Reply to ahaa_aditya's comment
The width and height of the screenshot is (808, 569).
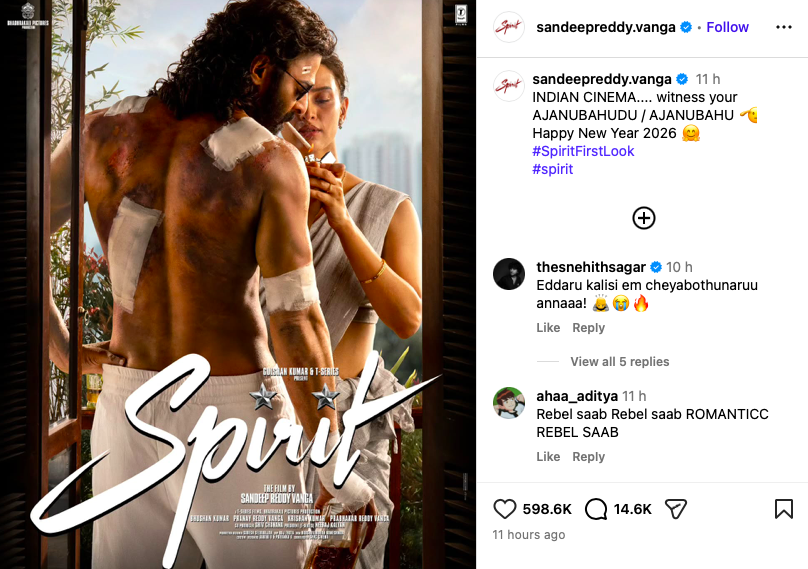[x=588, y=457]
